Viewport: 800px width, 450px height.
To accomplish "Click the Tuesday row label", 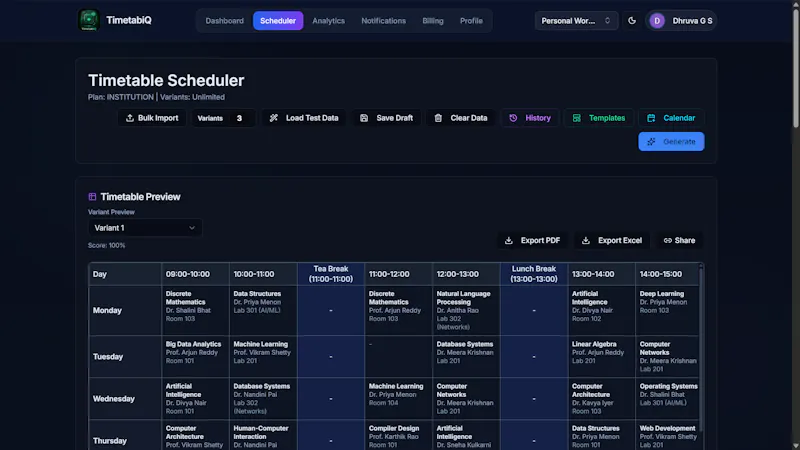I will (125, 357).
